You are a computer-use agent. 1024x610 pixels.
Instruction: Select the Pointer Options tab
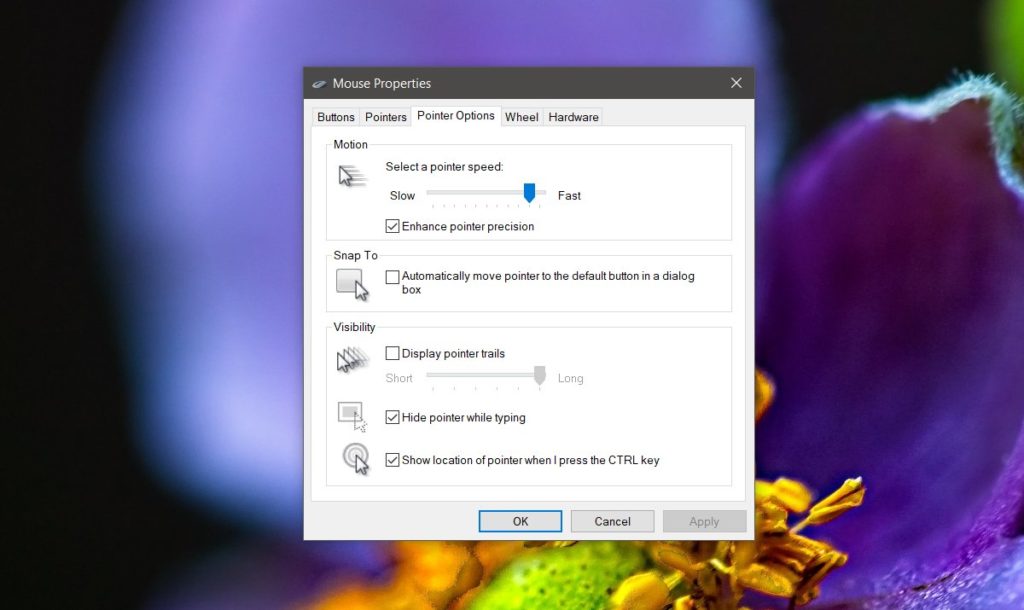click(455, 115)
